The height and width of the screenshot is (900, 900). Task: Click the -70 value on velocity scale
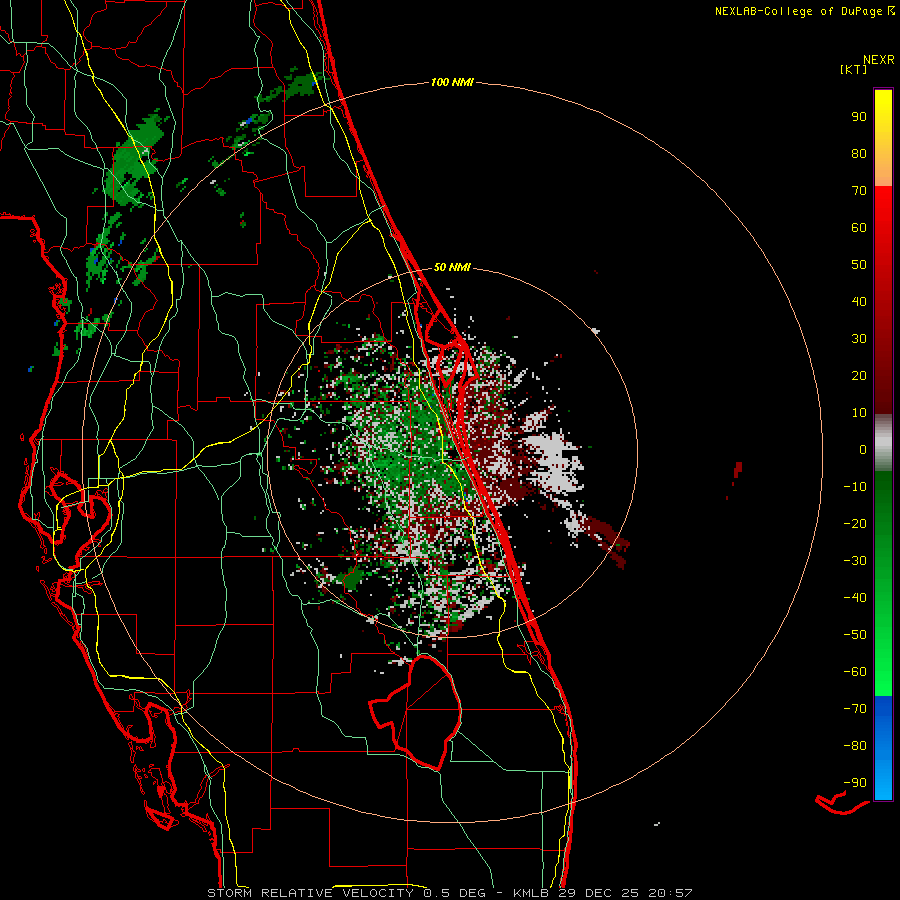coord(855,709)
